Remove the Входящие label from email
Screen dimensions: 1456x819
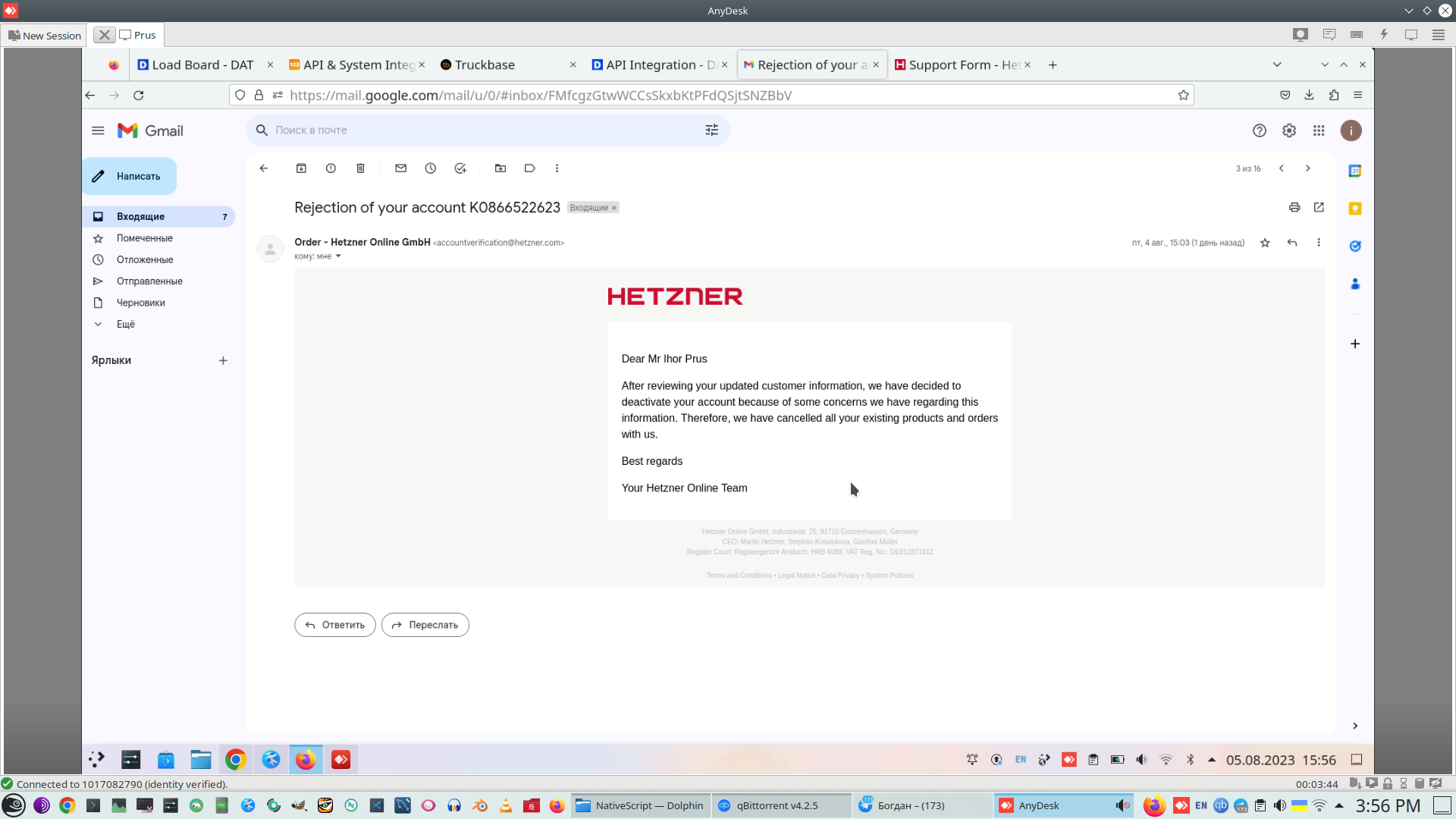(x=614, y=208)
